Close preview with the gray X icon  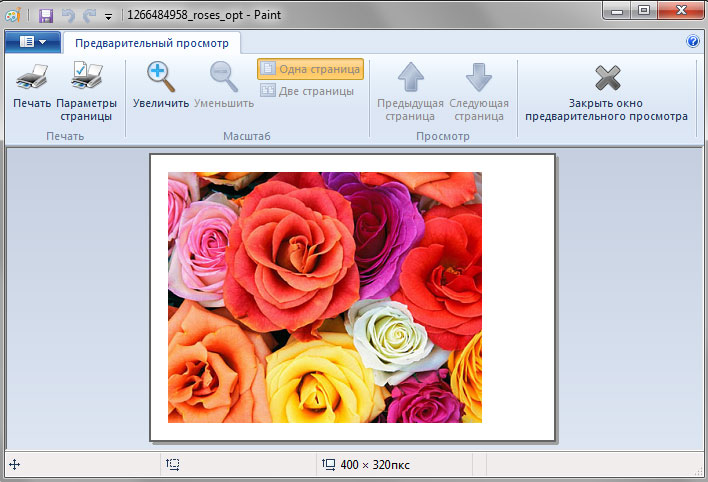606,77
